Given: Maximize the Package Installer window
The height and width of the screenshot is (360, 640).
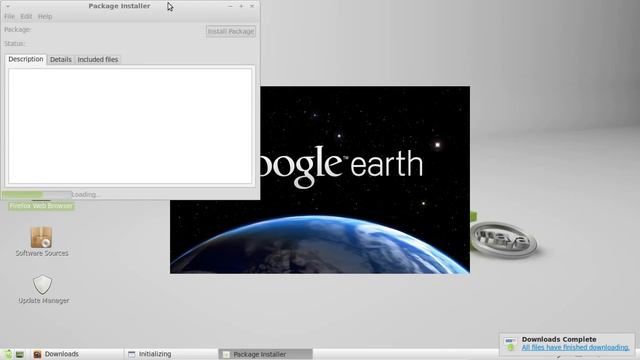Looking at the screenshot, I should (241, 6).
